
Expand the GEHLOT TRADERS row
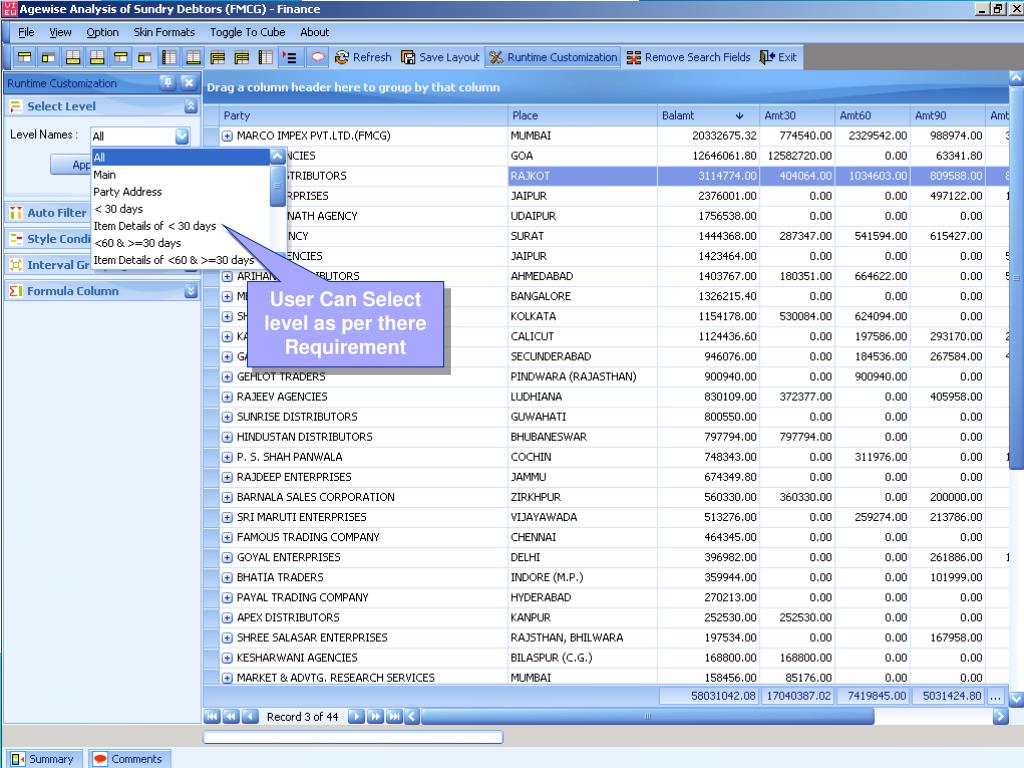pyautogui.click(x=227, y=377)
